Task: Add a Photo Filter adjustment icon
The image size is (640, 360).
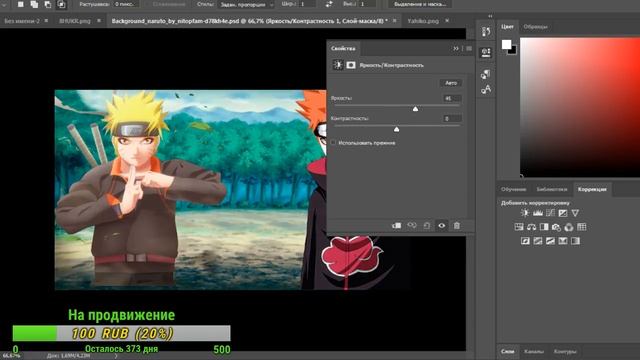Action: click(556, 227)
